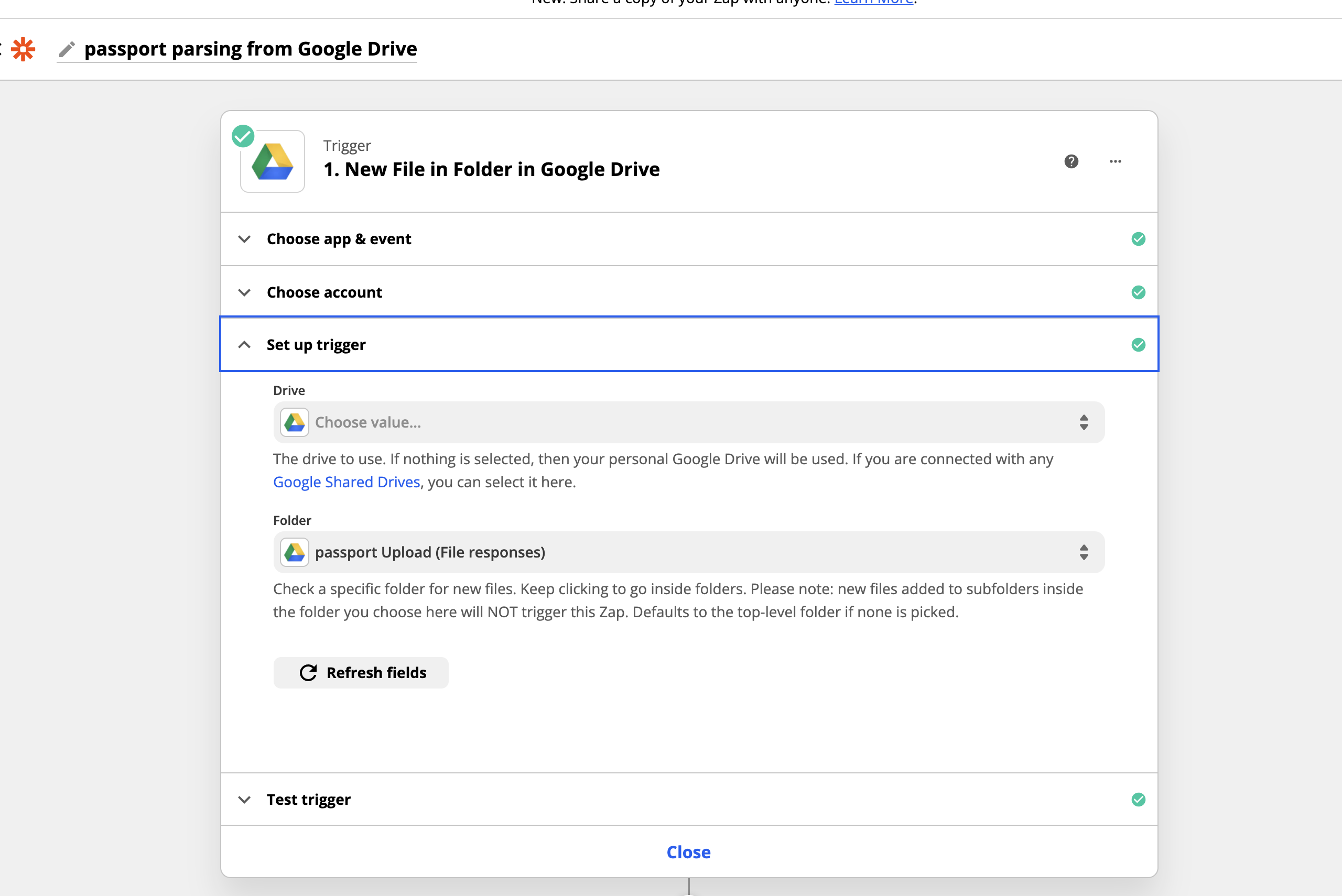Click green check on Choose account row
The height and width of the screenshot is (896, 1342).
1138,292
